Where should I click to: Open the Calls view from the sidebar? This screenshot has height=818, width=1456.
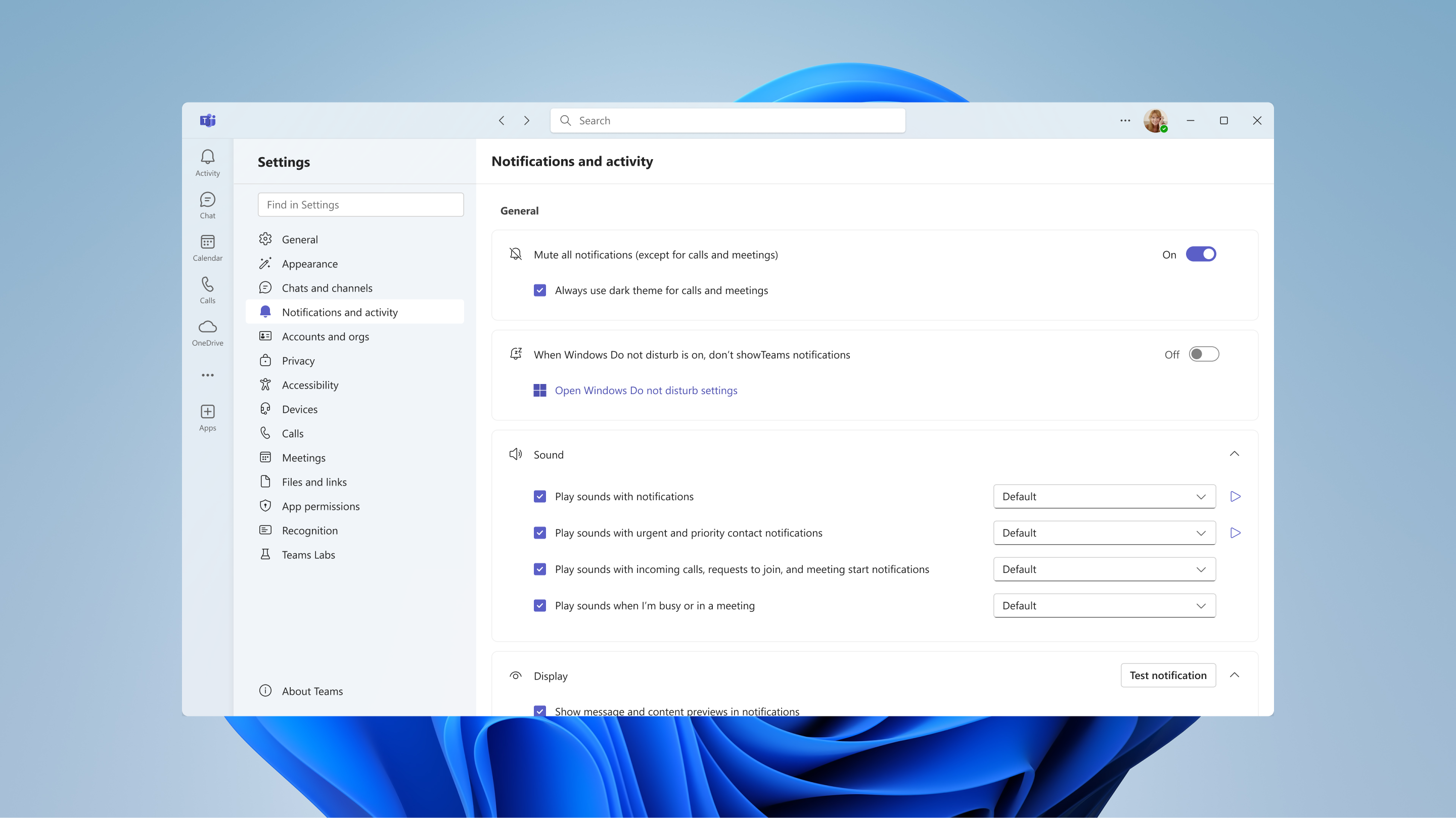coord(207,289)
